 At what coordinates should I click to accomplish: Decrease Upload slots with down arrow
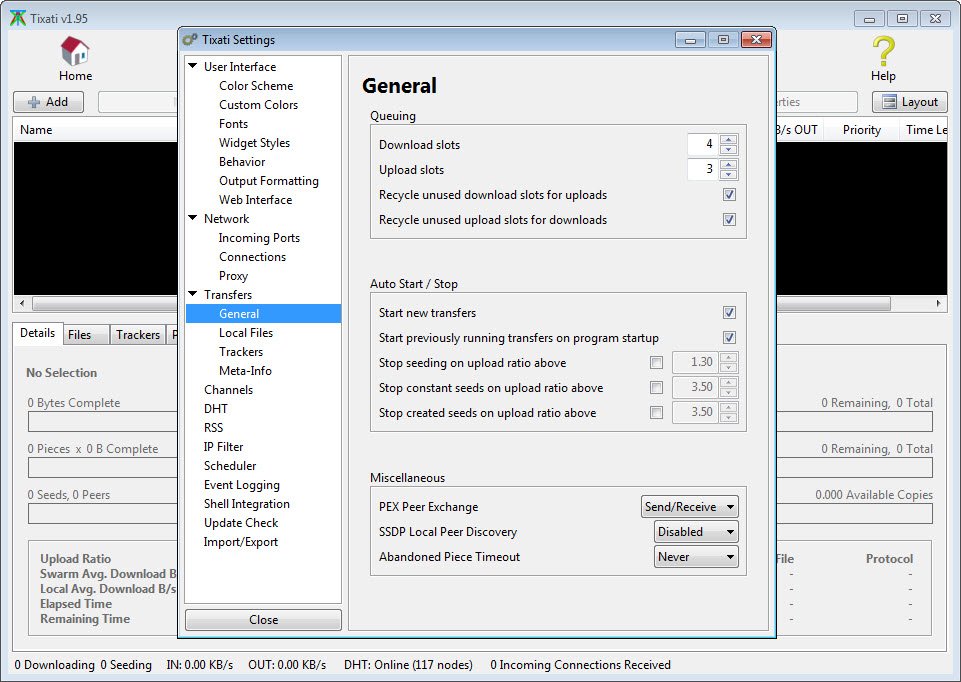point(729,175)
